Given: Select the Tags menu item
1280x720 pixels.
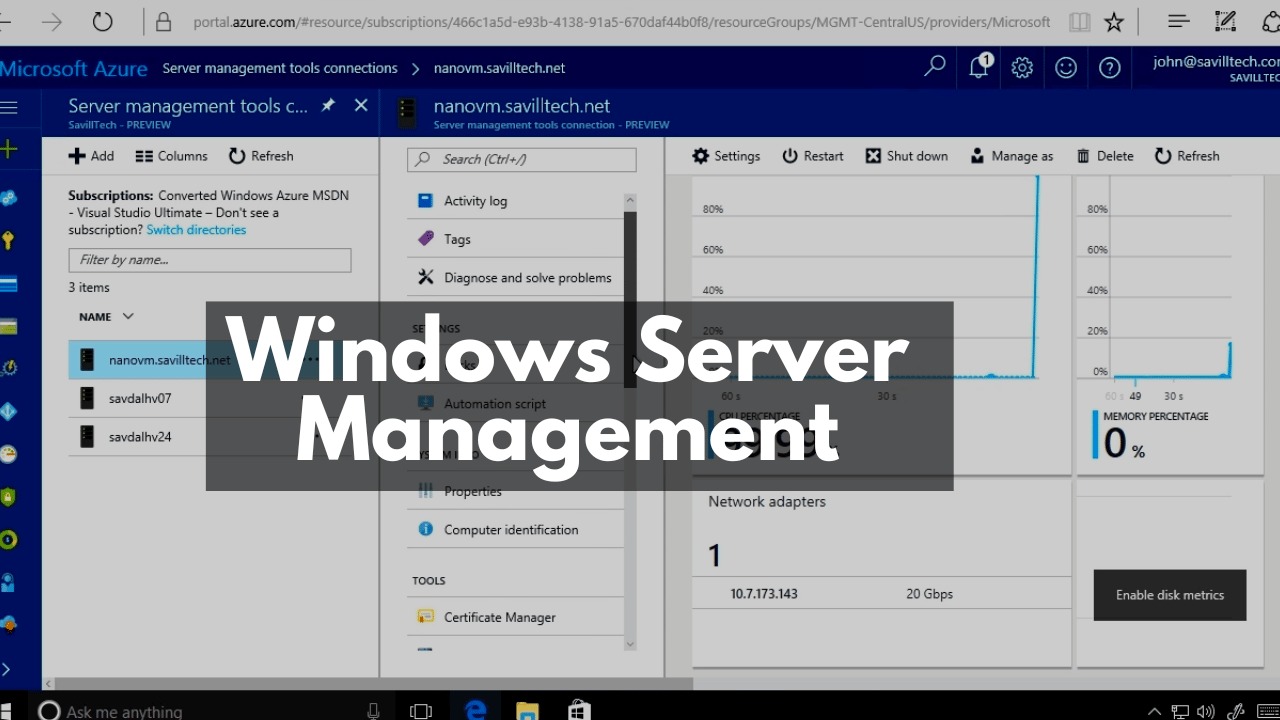Looking at the screenshot, I should (x=456, y=238).
